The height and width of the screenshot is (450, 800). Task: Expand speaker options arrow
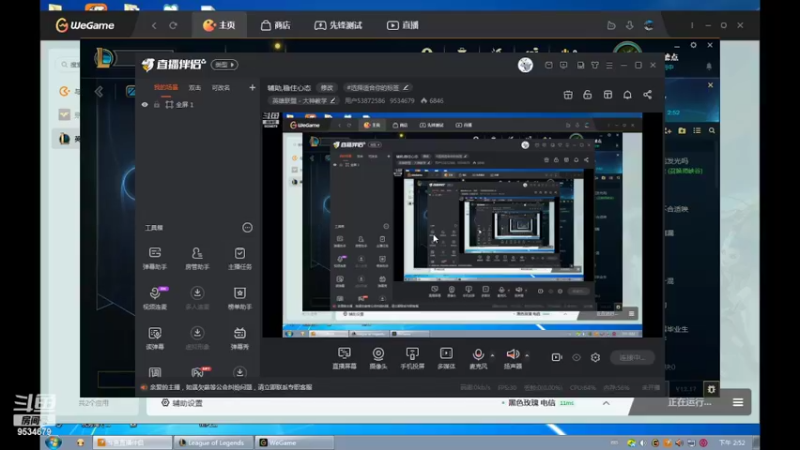527,355
